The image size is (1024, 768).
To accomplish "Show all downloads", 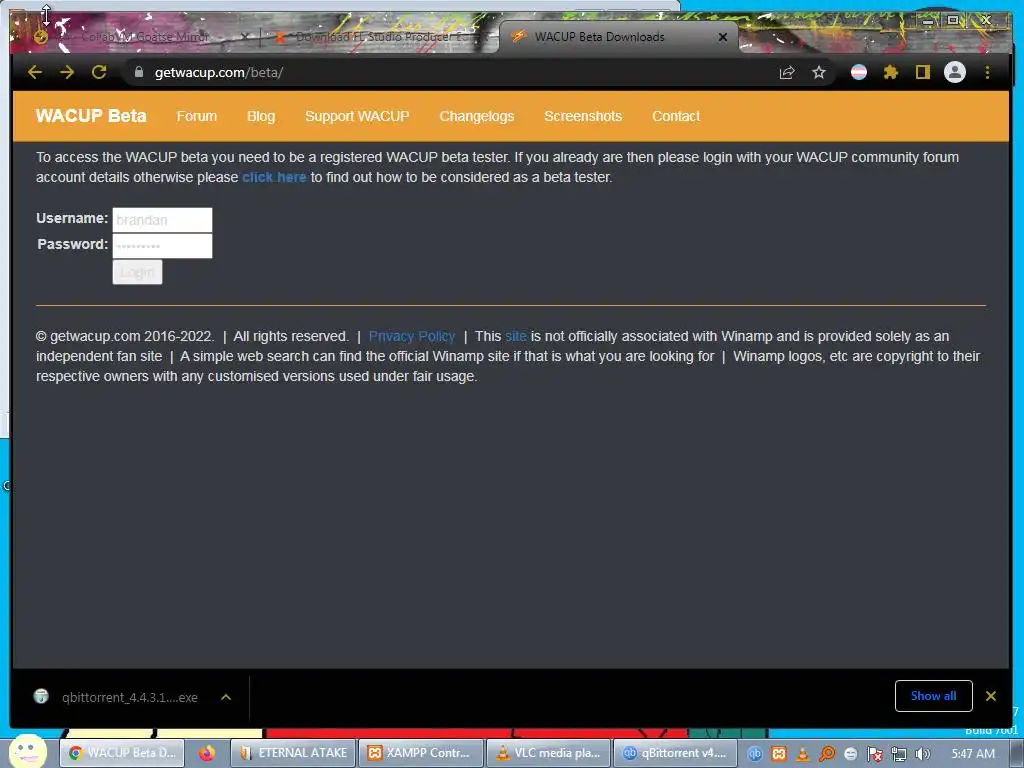I will [933, 696].
